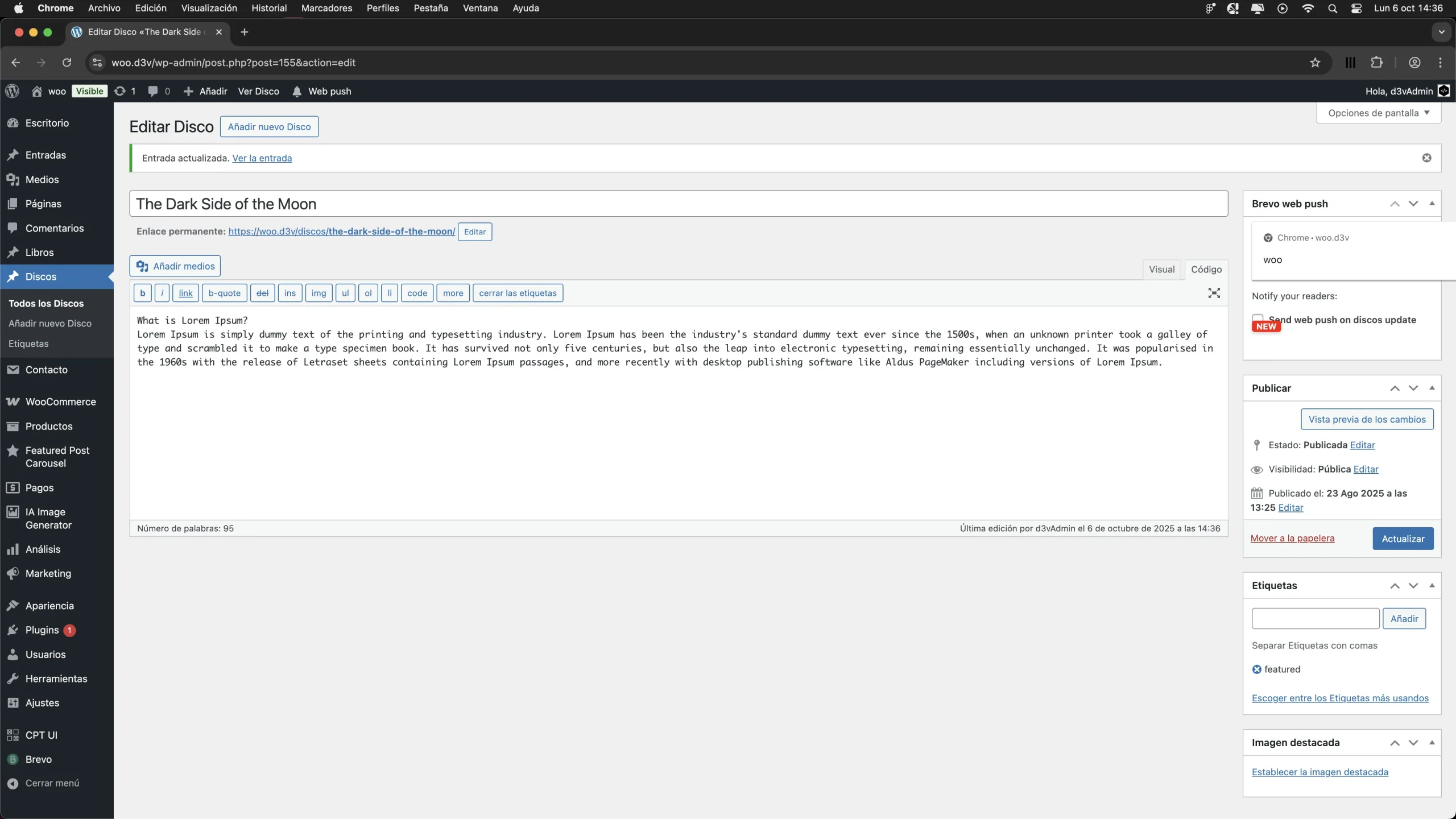Open CPT UI section in sidebar
Viewport: 1456px width, 819px height.
coord(42,735)
